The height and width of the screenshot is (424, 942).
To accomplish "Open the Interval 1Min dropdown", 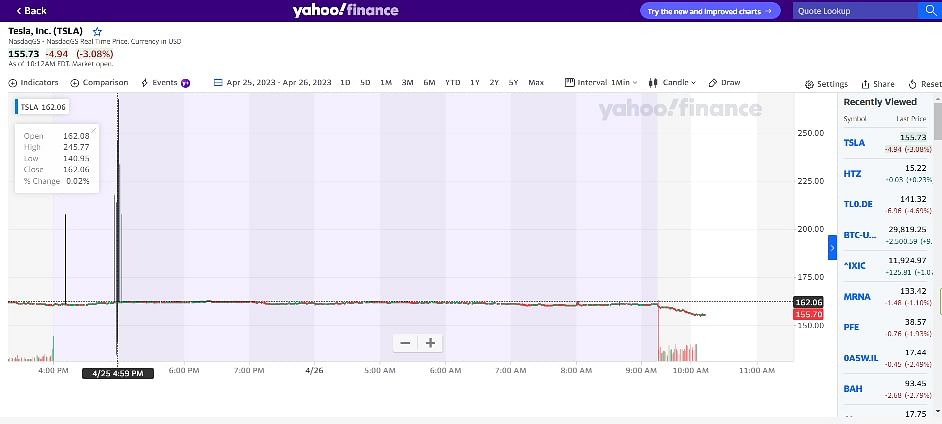I will (x=601, y=83).
